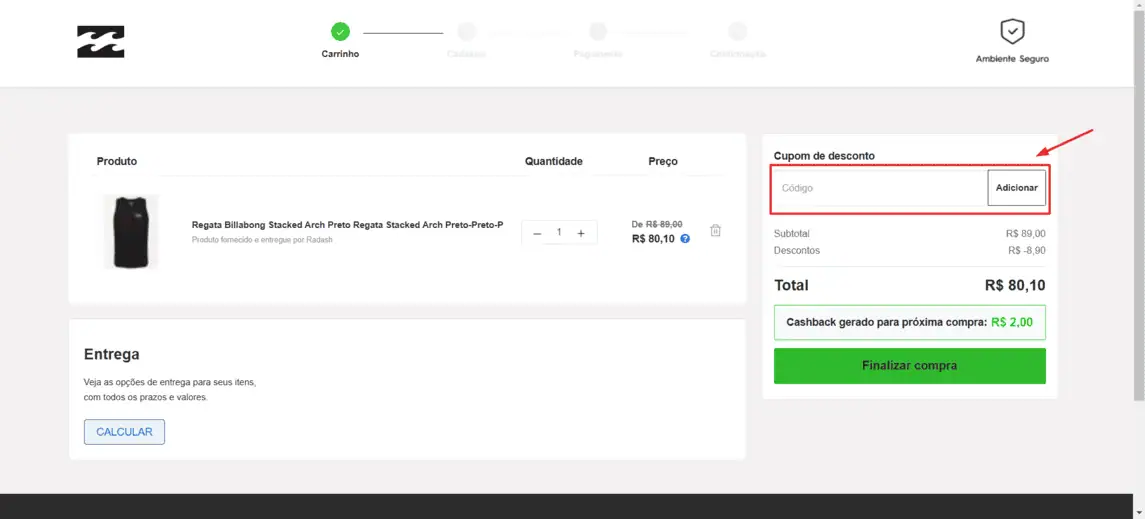Click the Produto column header
Viewport: 1145px width, 519px height.
(x=117, y=161)
